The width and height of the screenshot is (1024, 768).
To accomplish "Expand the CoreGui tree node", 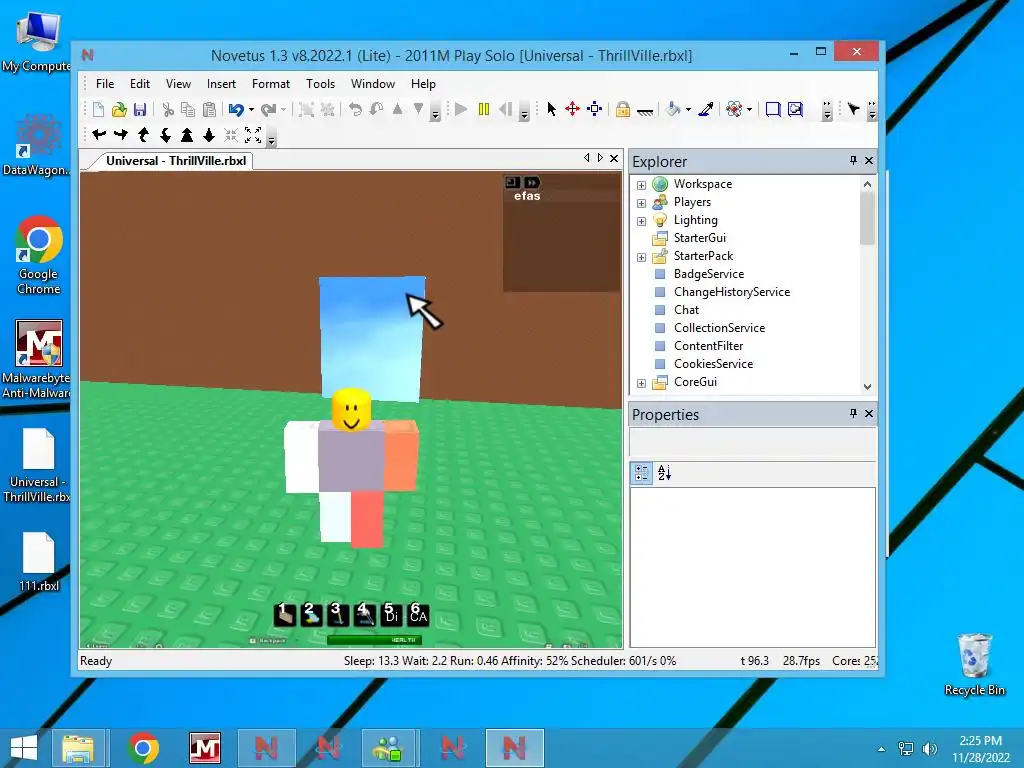I will 641,383.
